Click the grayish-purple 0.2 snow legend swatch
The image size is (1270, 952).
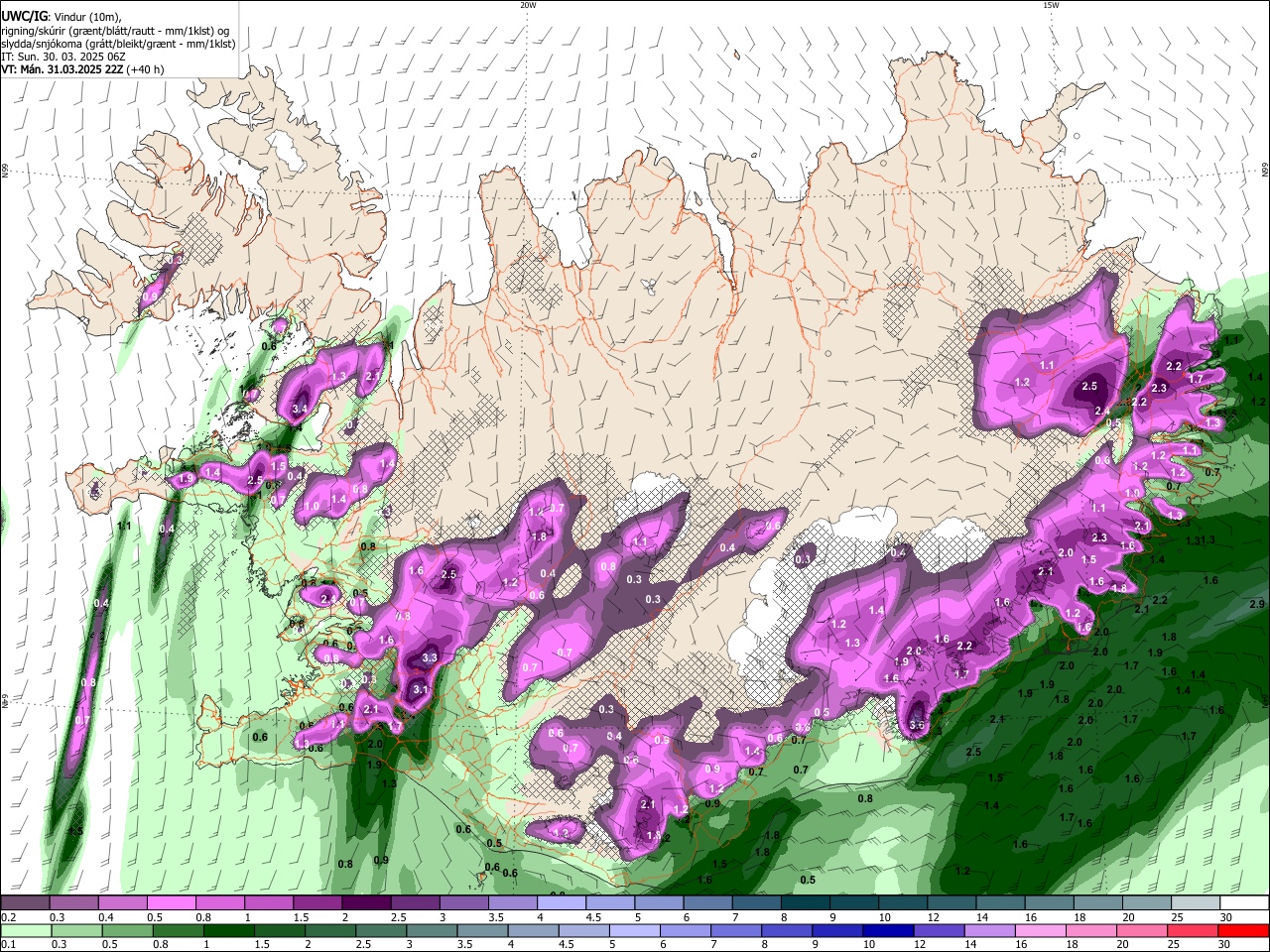[x=25, y=903]
